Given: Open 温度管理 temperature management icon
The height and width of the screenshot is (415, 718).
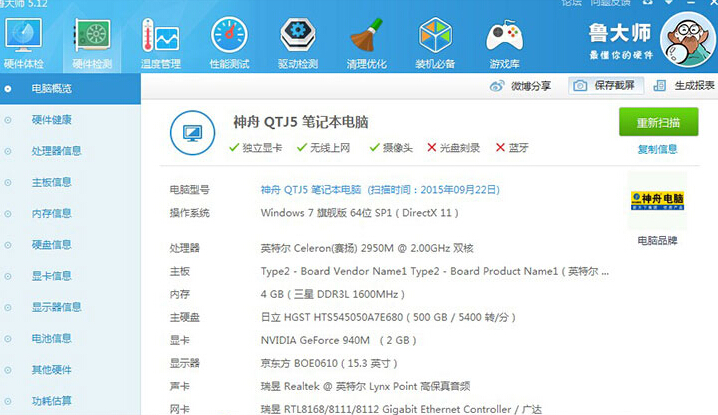Looking at the screenshot, I should point(160,35).
